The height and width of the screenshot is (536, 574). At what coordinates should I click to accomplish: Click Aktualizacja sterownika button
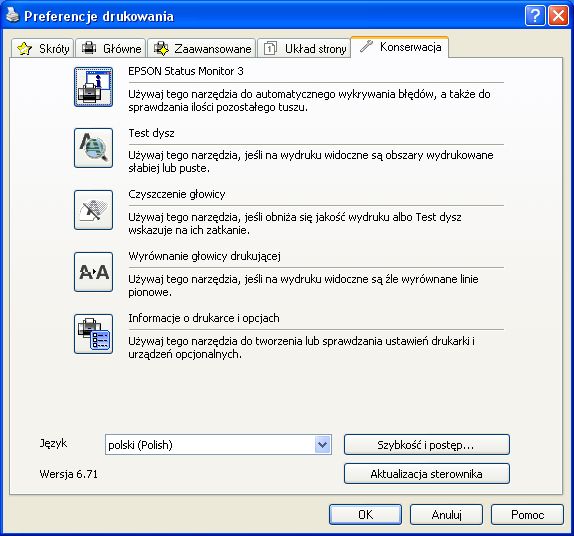coord(426,474)
